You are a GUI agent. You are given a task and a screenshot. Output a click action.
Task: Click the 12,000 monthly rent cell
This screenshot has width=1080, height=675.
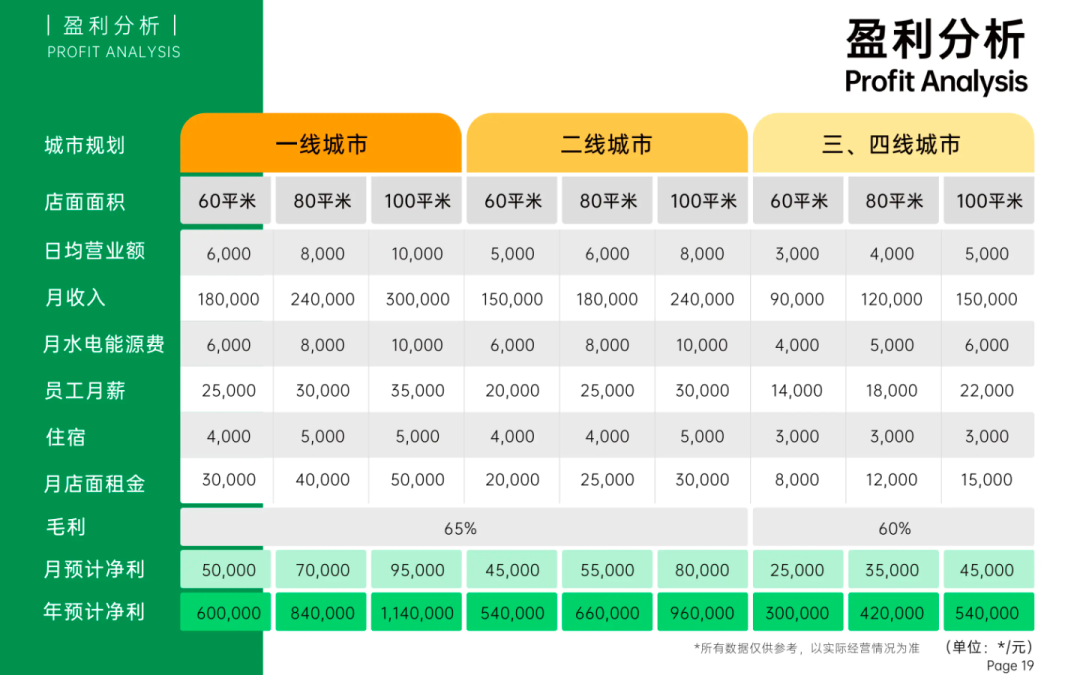pyautogui.click(x=892, y=479)
